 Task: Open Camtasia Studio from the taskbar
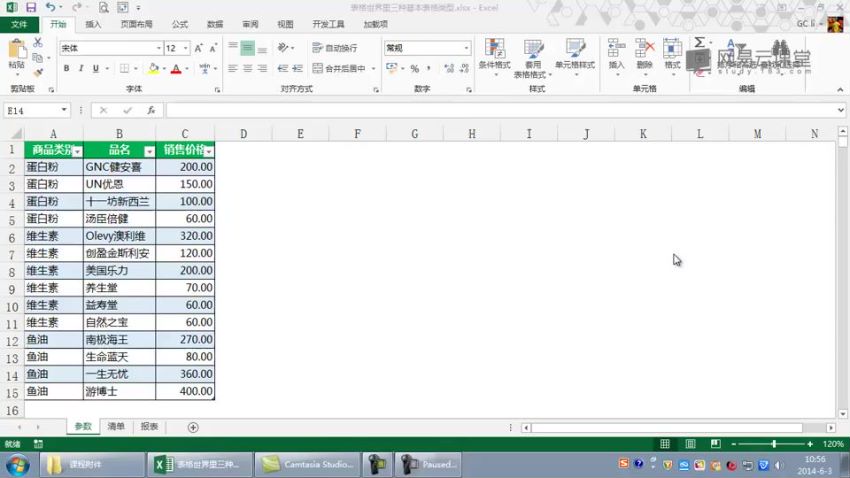307,464
